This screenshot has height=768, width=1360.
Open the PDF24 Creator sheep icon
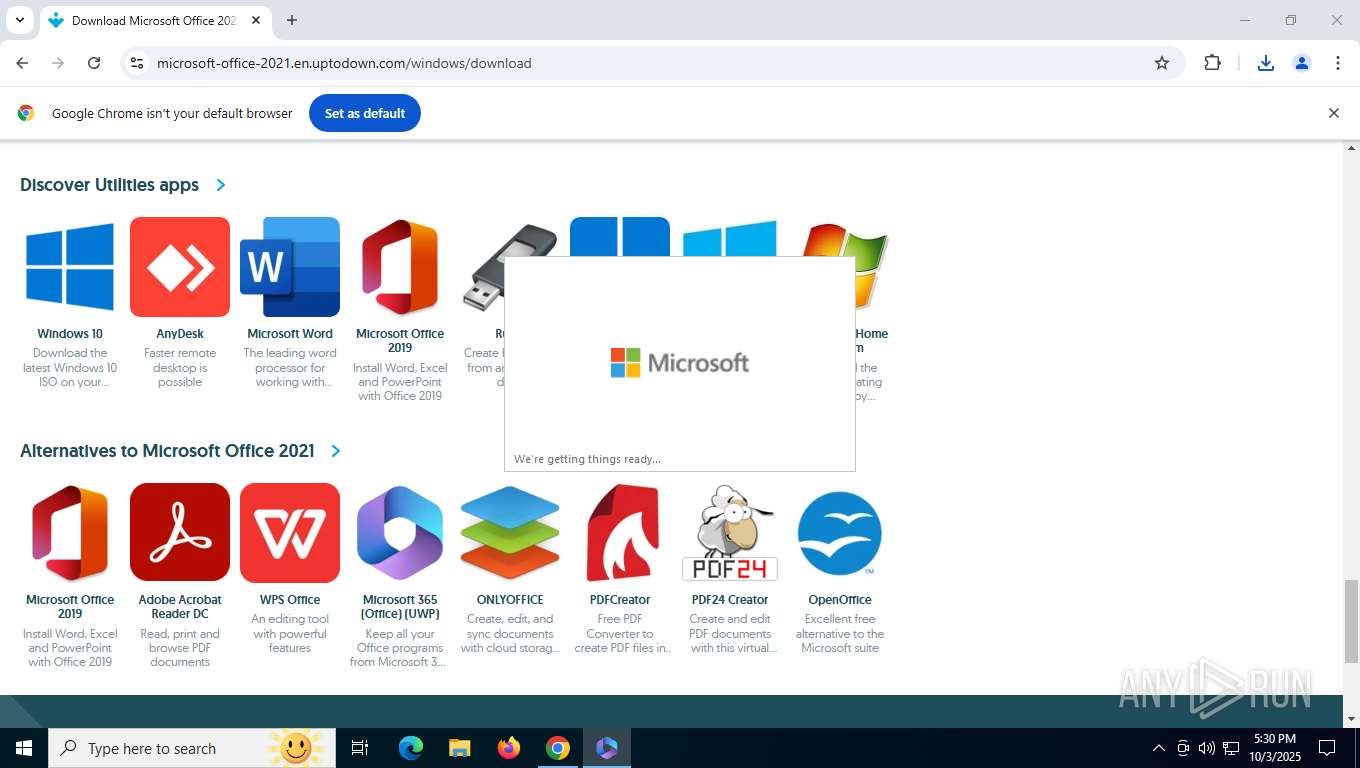pos(730,533)
